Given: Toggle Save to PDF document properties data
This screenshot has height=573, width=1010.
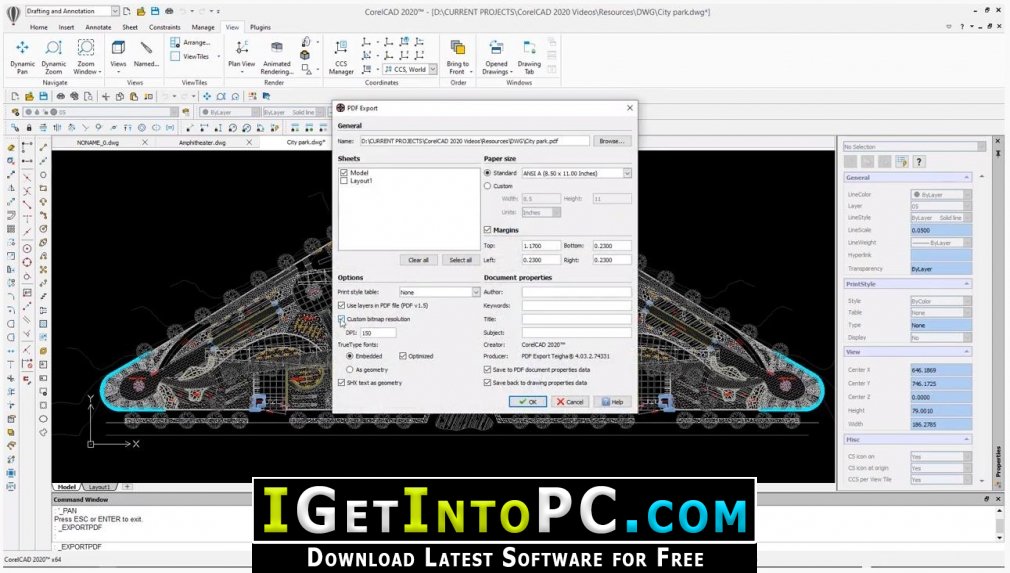Looking at the screenshot, I should pos(488,370).
